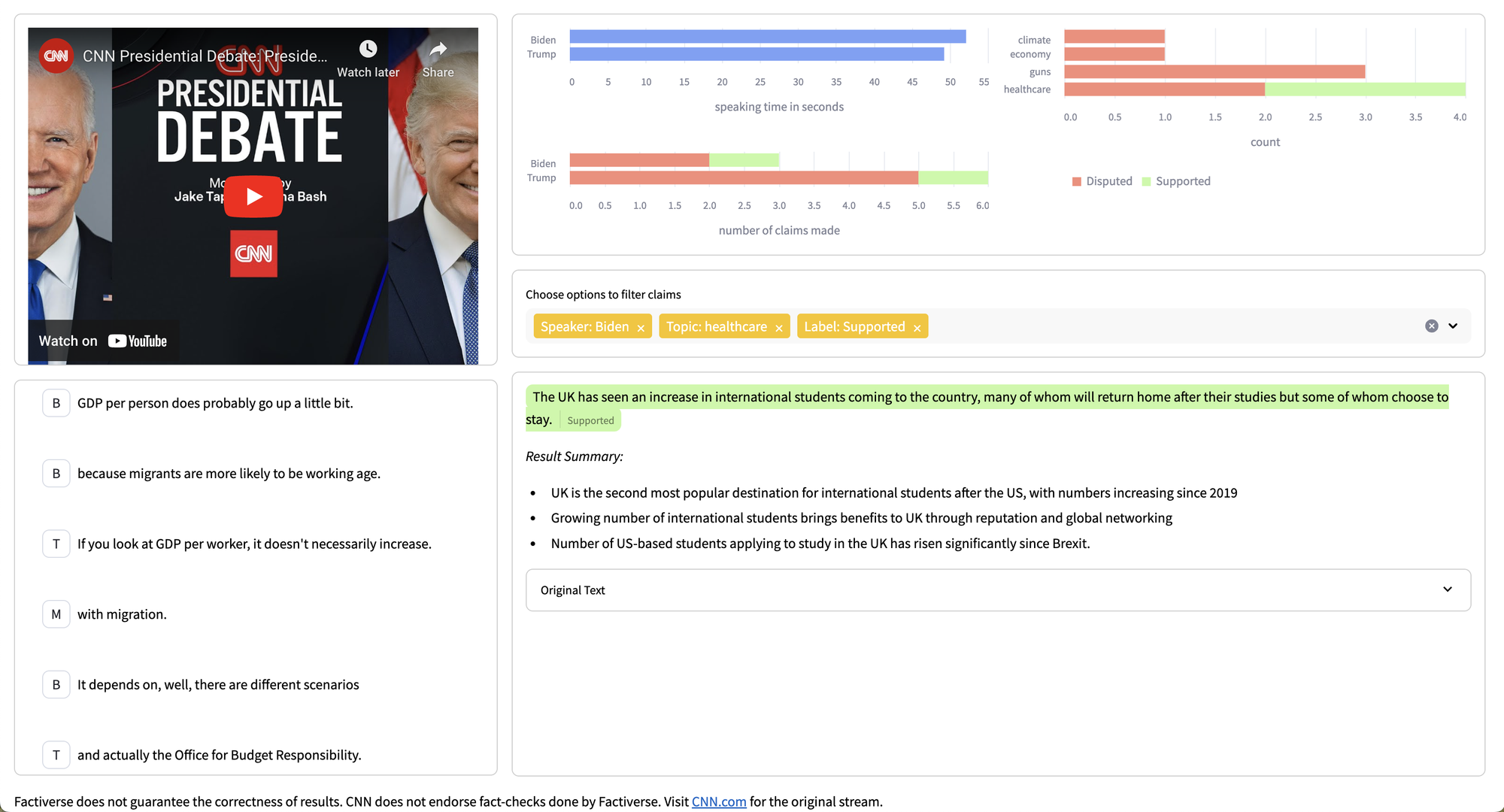Toggle the Supported legend item

coord(1176,181)
